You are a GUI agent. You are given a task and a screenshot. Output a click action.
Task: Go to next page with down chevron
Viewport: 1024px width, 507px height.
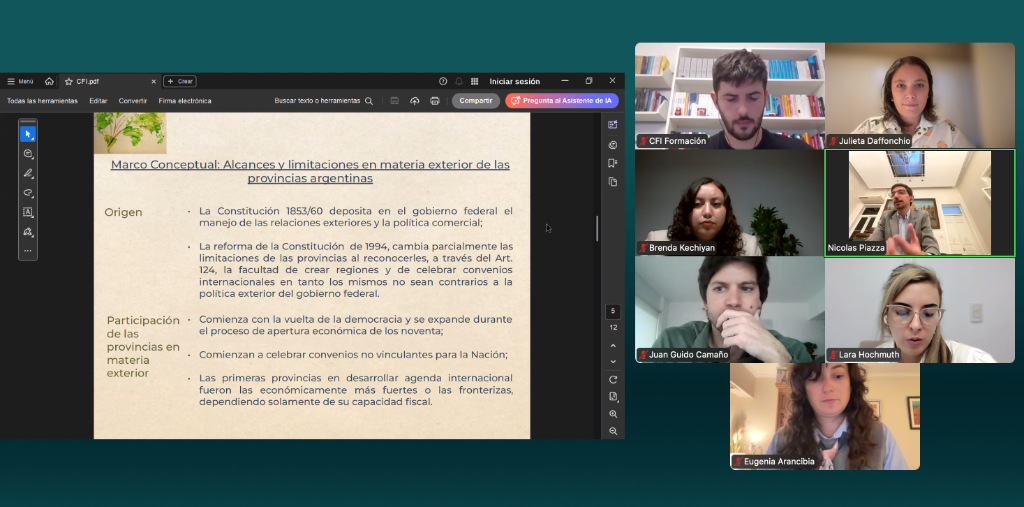coord(613,361)
